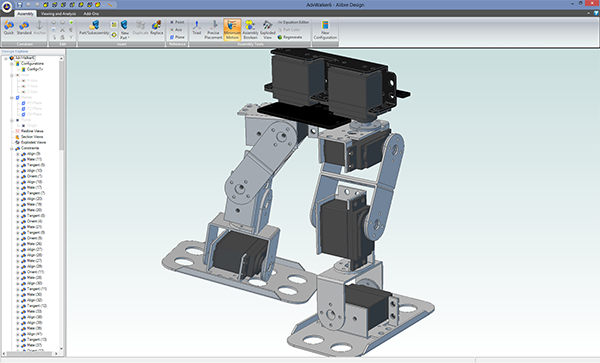The width and height of the screenshot is (600, 363).
Task: Select the Standard constraint tool
Action: (x=24, y=28)
